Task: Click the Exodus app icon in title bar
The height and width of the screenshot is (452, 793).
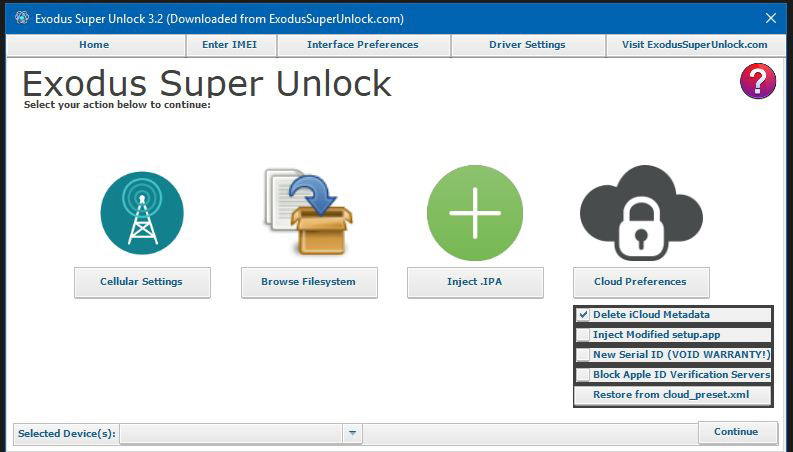Action: coord(22,18)
